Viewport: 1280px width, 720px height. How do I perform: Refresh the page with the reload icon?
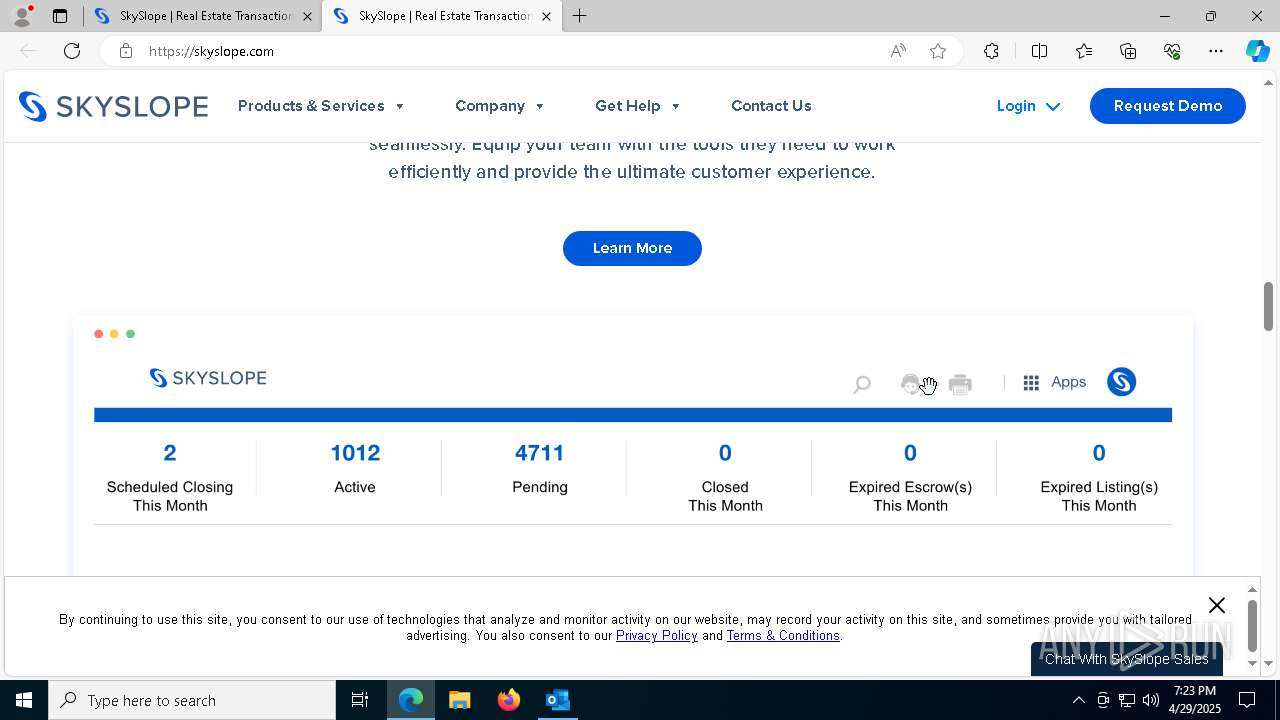(x=72, y=51)
